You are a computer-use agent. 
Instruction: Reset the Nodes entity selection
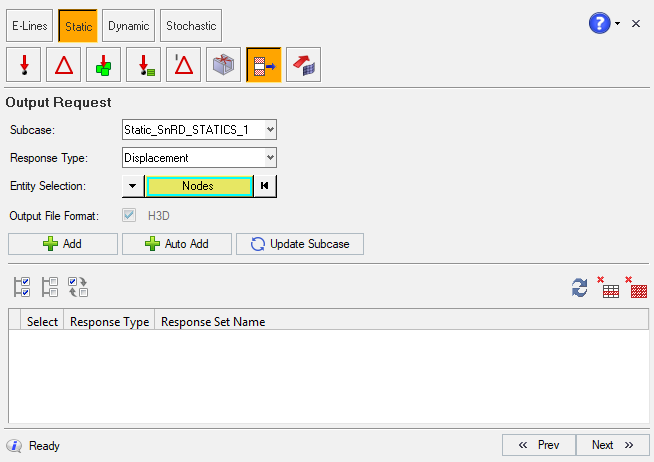click(x=264, y=186)
